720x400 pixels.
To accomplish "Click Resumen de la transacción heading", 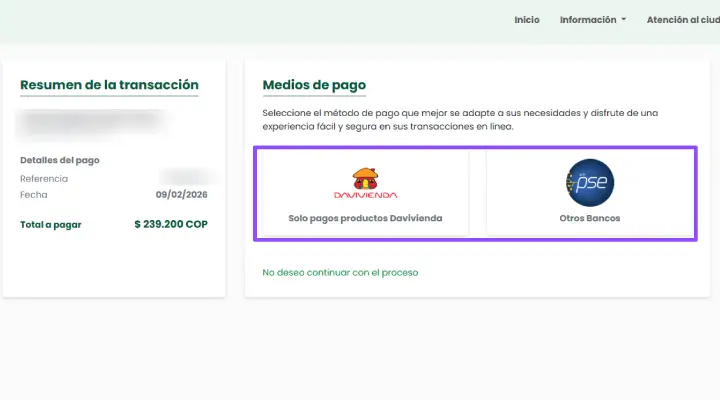I will (x=109, y=85).
